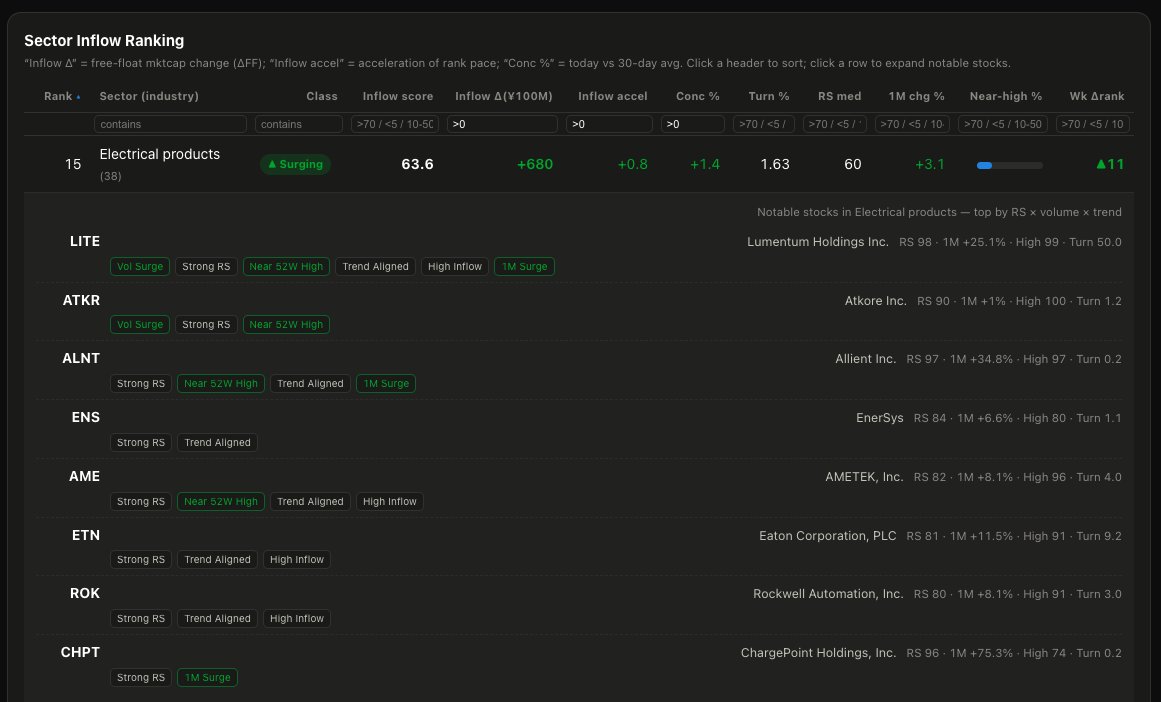1161x702 pixels.
Task: Focus the Wk Δrank filter field
Action: tap(1093, 124)
